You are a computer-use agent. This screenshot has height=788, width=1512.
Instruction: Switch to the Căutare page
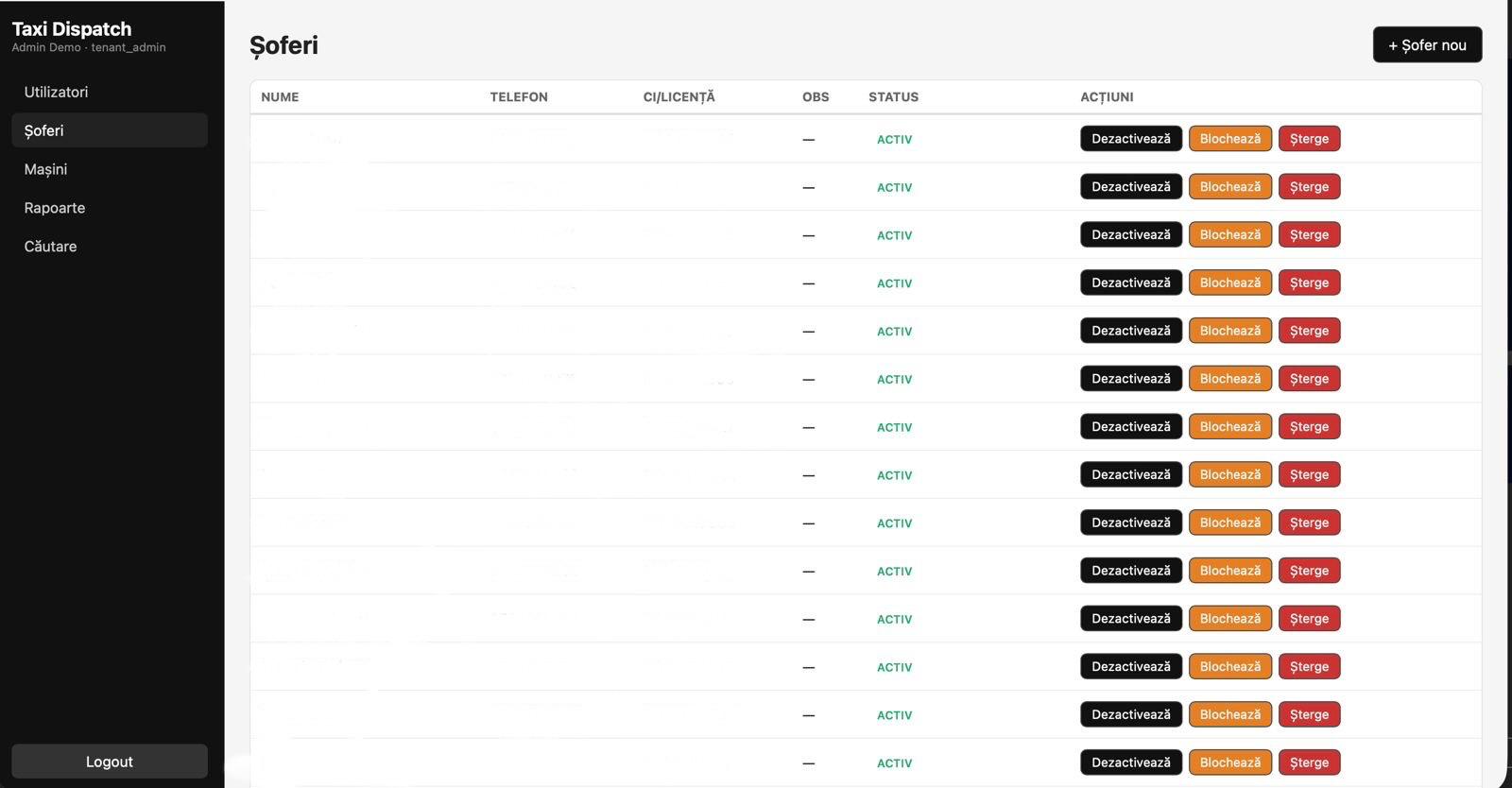(x=51, y=247)
